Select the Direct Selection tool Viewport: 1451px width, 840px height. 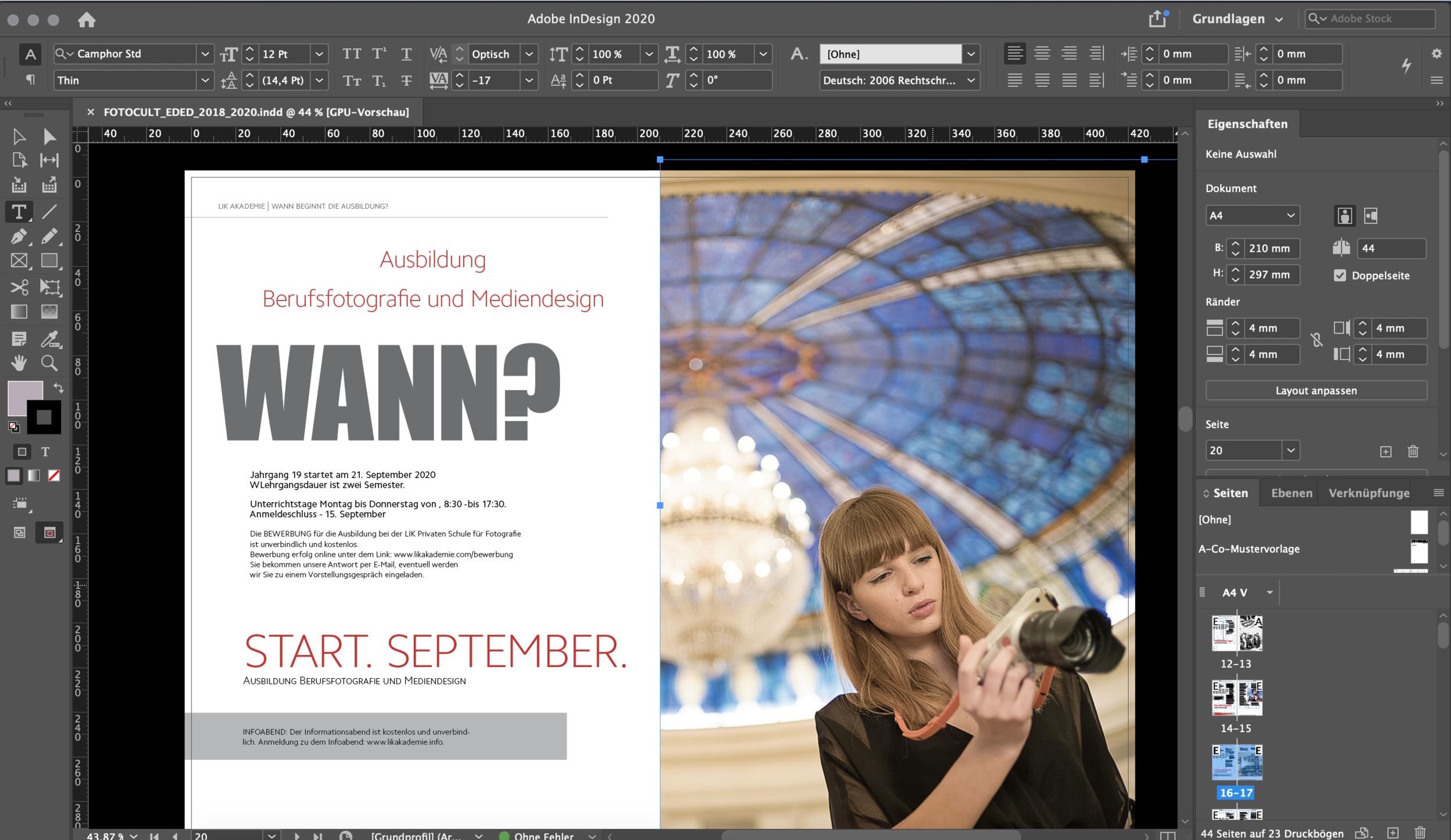[x=50, y=136]
